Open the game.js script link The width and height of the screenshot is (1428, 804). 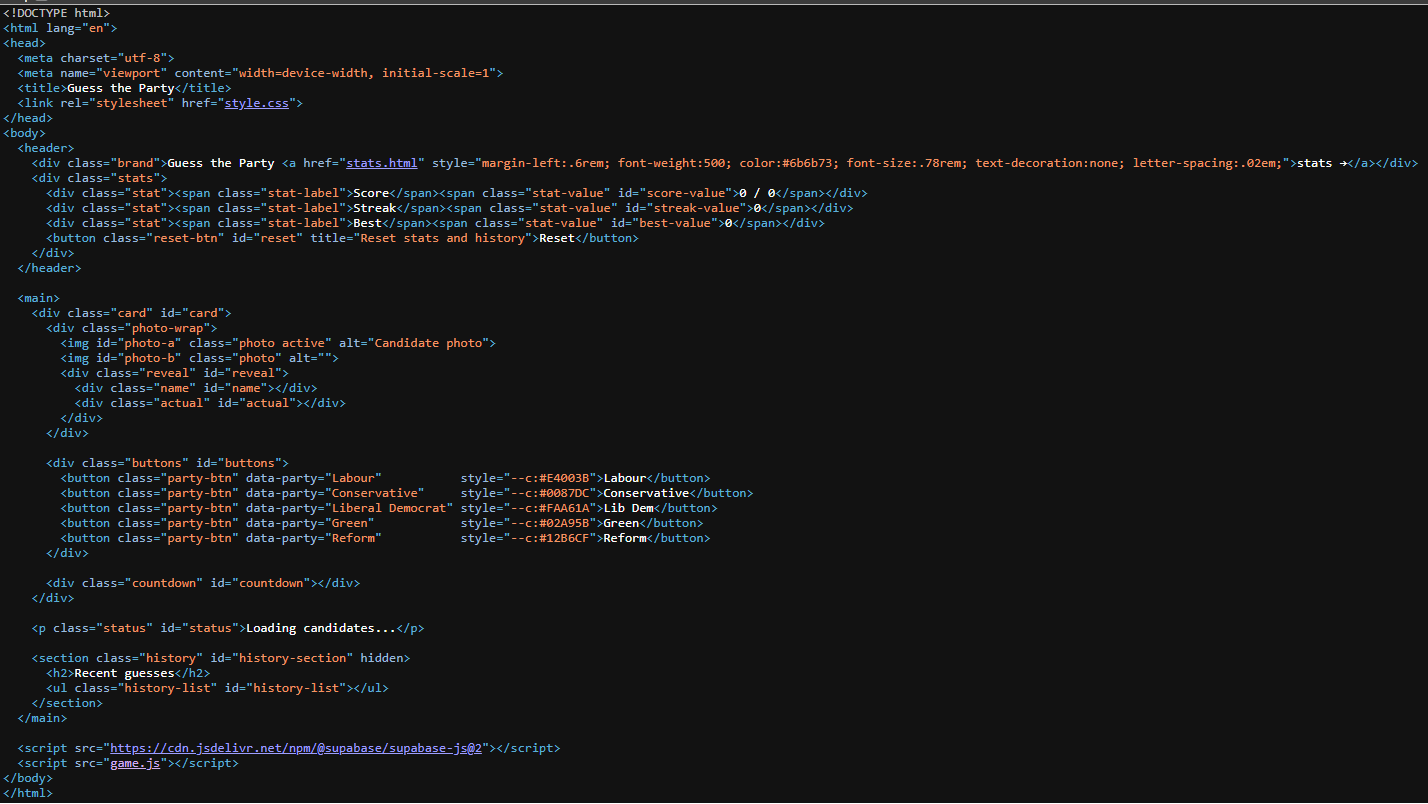[135, 763]
